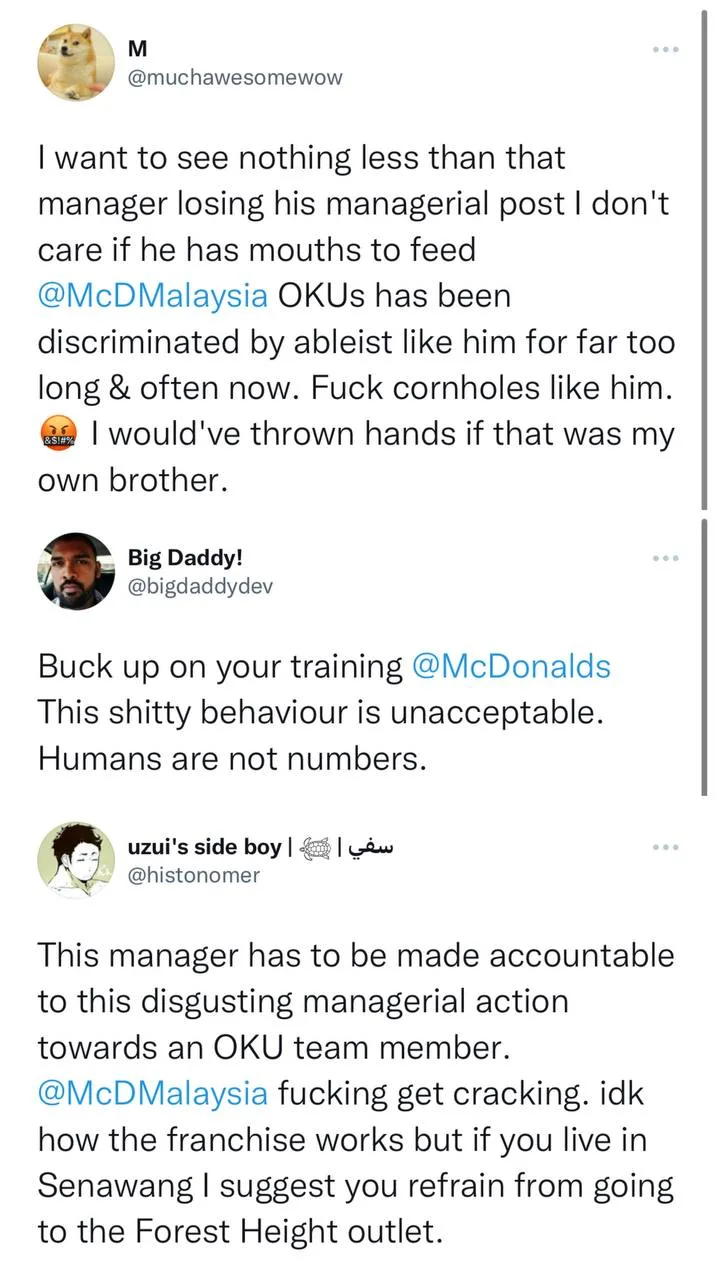Go to the @histonomer handle
This screenshot has height=1280, width=720.
(194, 875)
